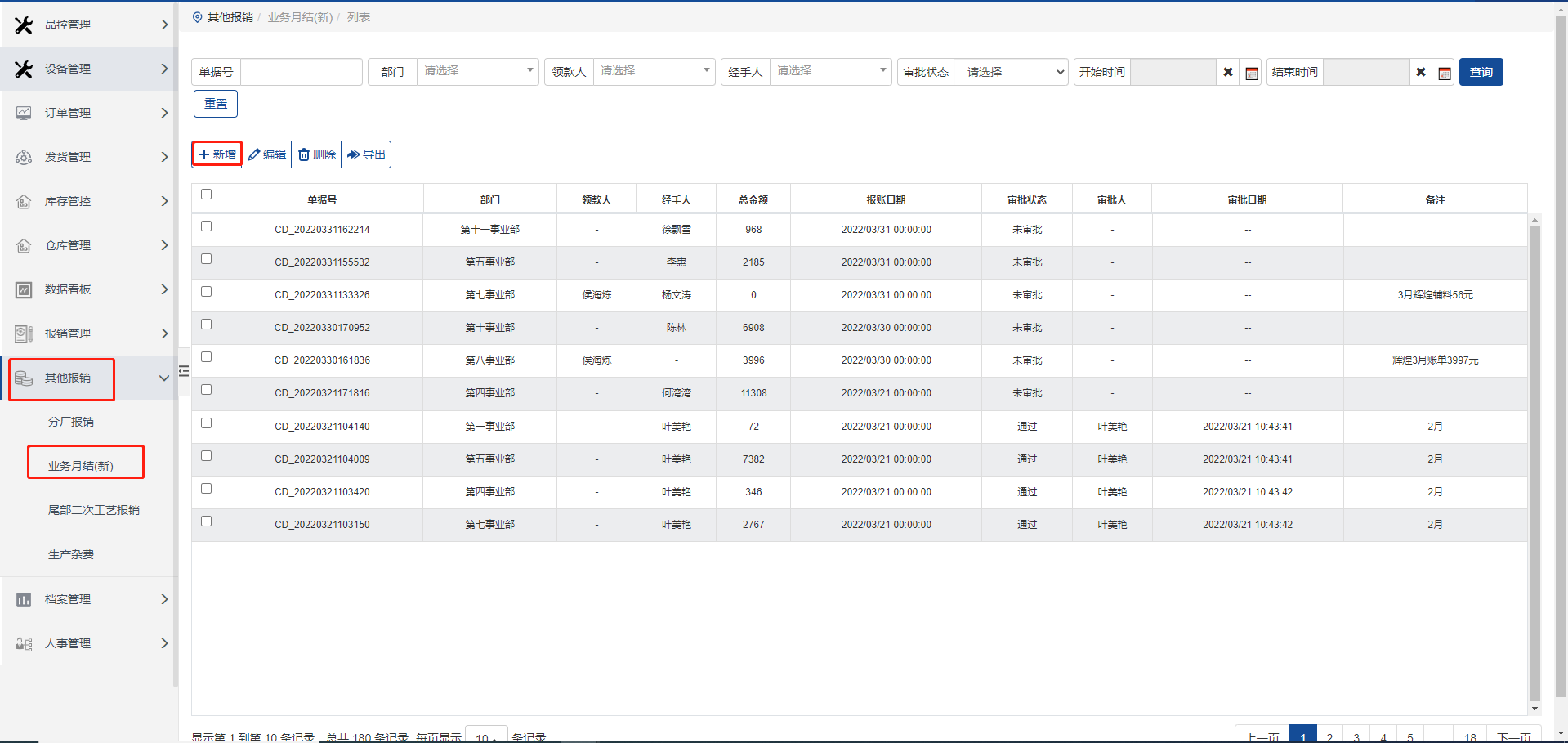Click the Delete (删除) trash button
Screen dimensions: 1568x743
coord(316,154)
